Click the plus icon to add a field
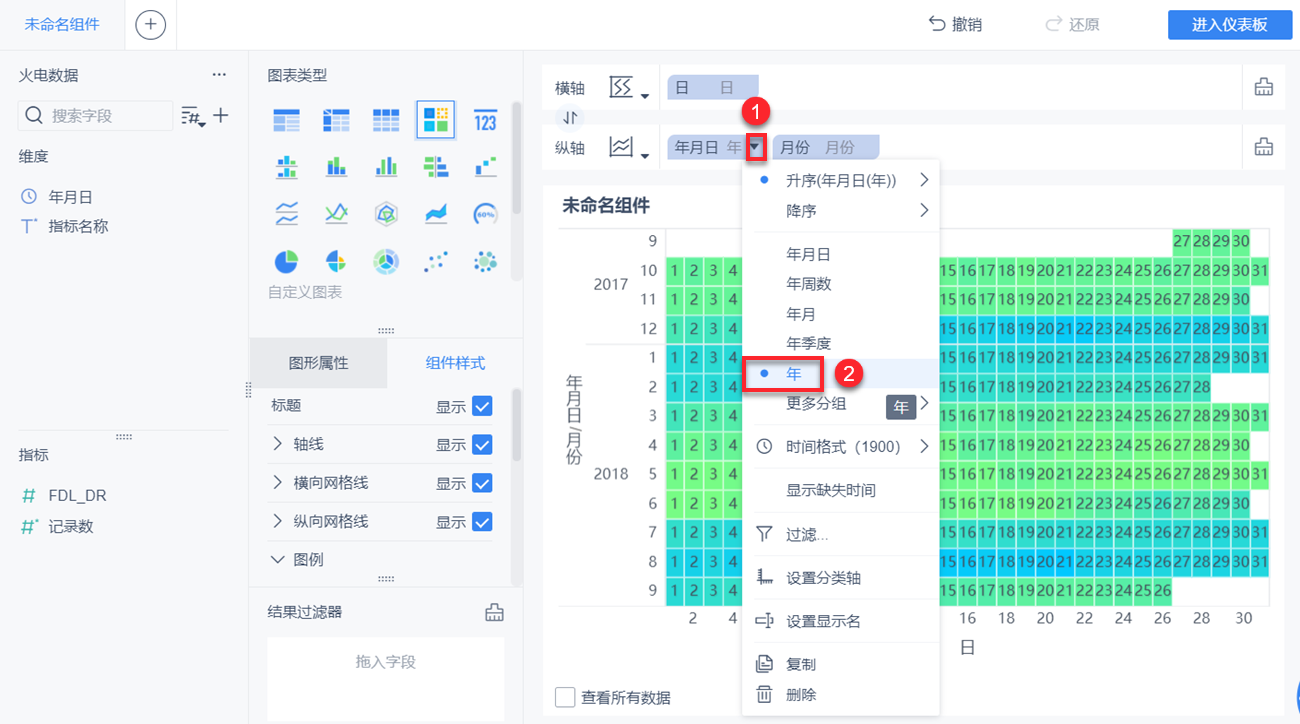The image size is (1300, 724). 221,116
